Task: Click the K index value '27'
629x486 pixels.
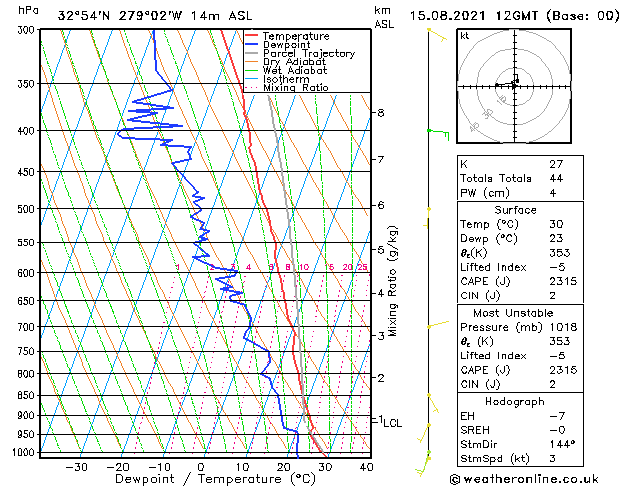Action: point(557,164)
